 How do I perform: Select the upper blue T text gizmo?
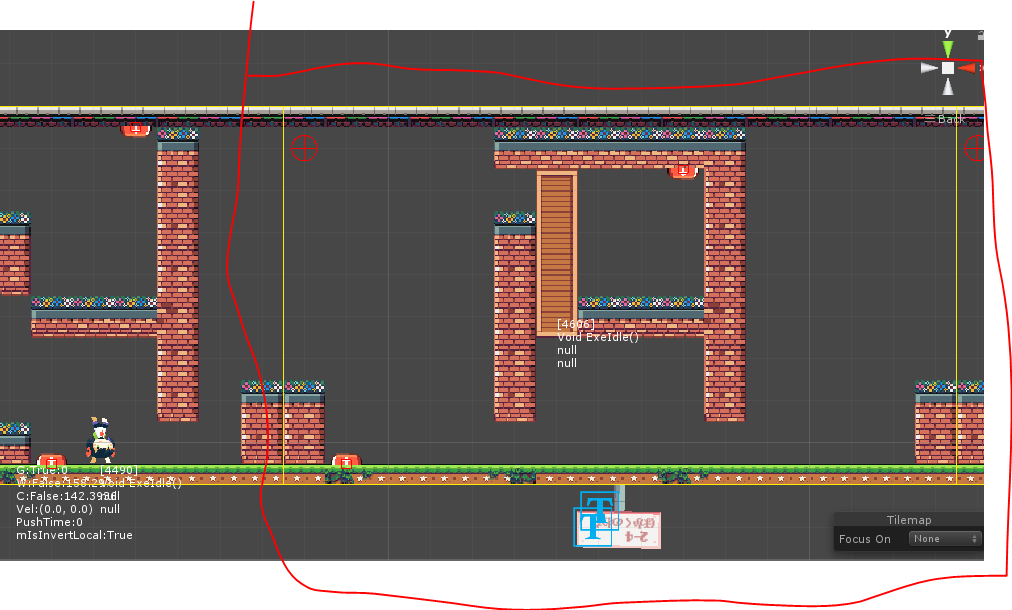pyautogui.click(x=600, y=510)
